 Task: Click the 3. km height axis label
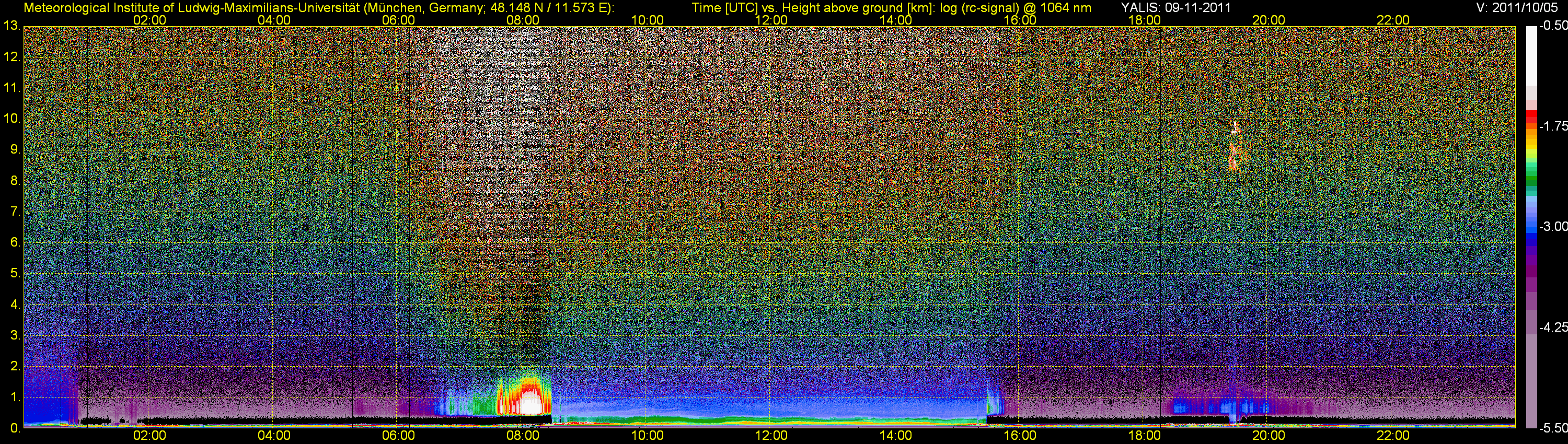click(15, 336)
